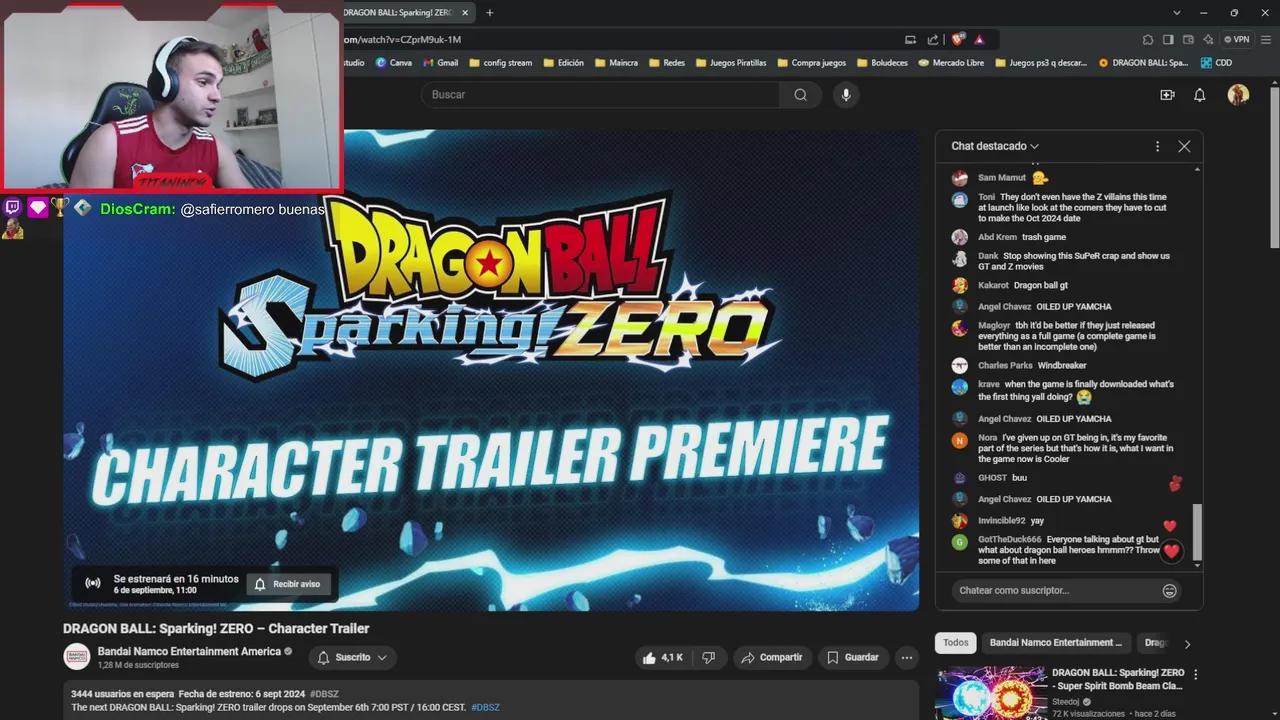Open the browser extensions puzzle icon
1280x720 pixels.
pyautogui.click(x=1148, y=39)
